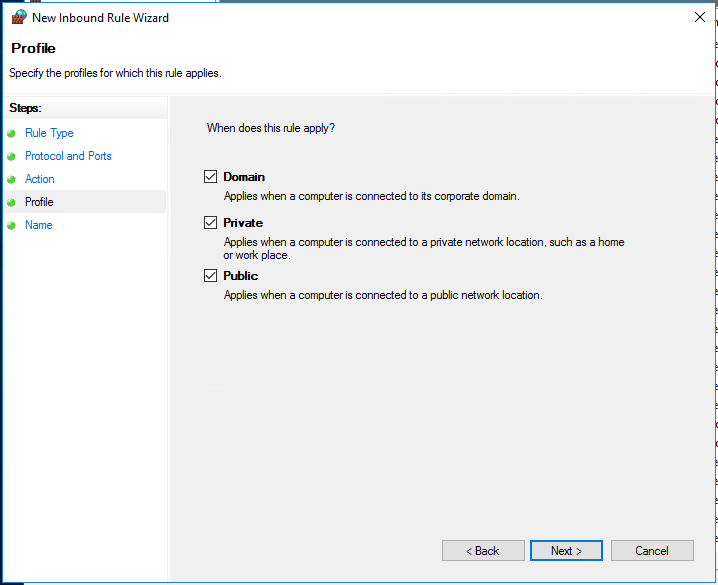Cancel the inbound rule wizard
The width and height of the screenshot is (718, 585).
click(652, 551)
